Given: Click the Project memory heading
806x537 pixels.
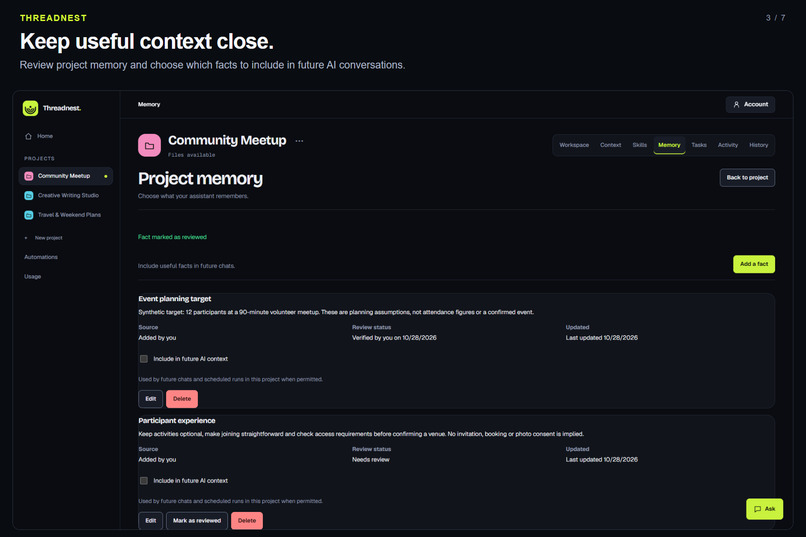Looking at the screenshot, I should click(x=200, y=178).
